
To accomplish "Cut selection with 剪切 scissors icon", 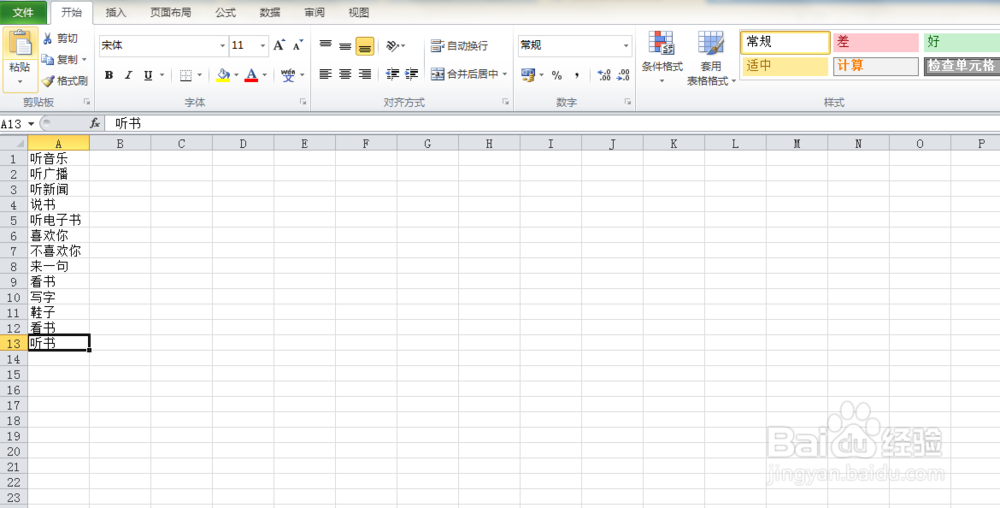I will click(59, 38).
